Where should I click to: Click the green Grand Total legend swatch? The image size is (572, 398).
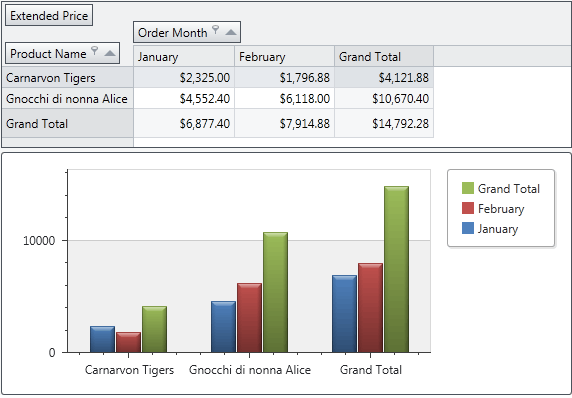468,188
